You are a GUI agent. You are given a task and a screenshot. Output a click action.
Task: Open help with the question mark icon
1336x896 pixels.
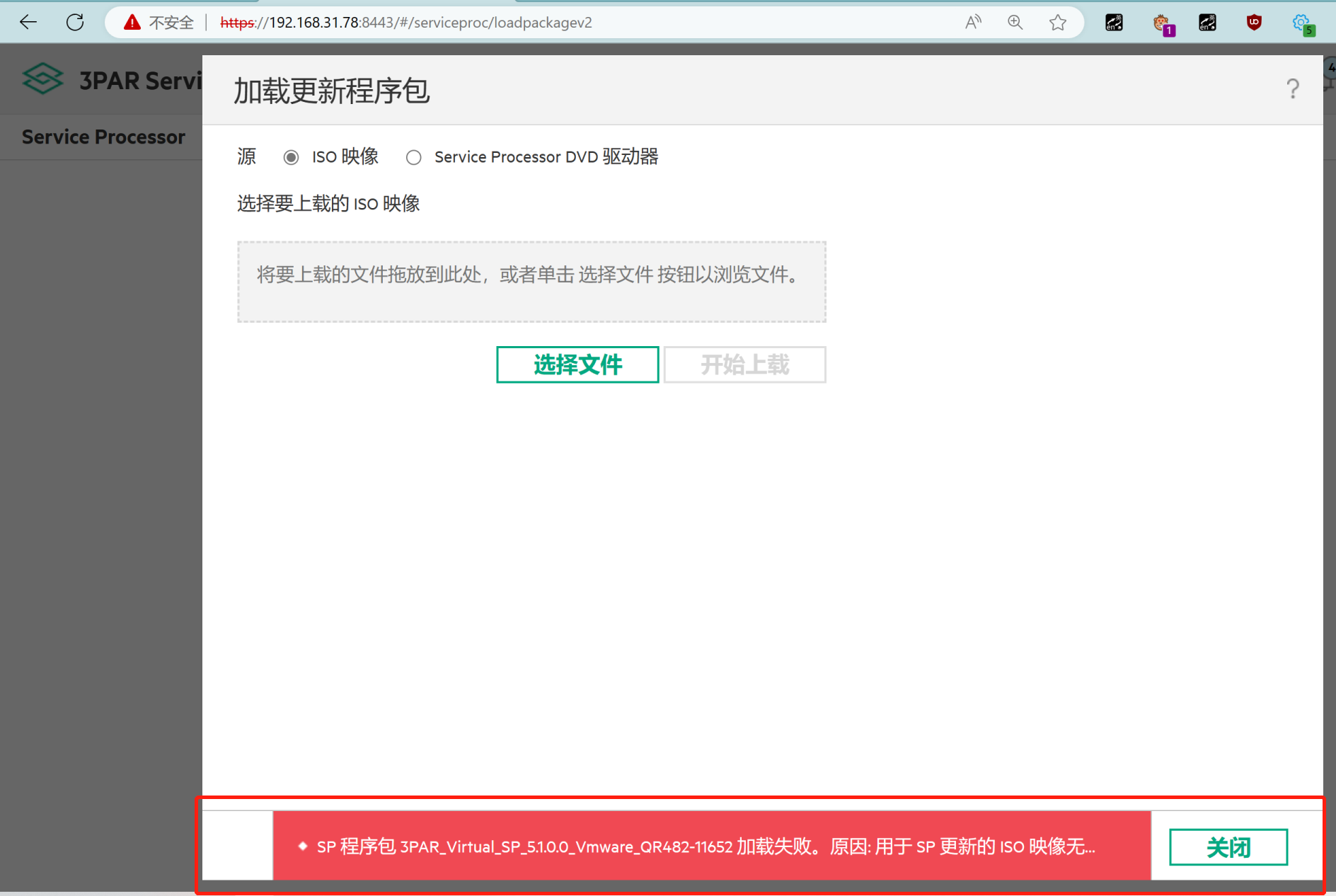pos(1293,89)
